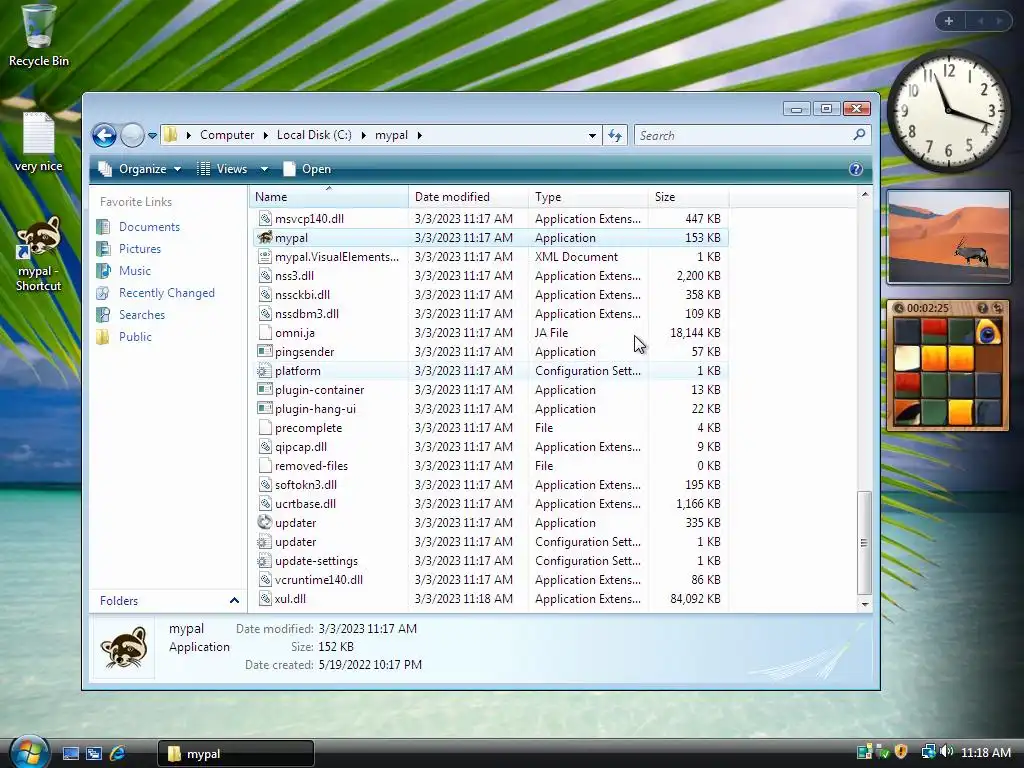The image size is (1024, 768).
Task: Click the Show Desktop quick launch icon
Action: click(x=71, y=753)
